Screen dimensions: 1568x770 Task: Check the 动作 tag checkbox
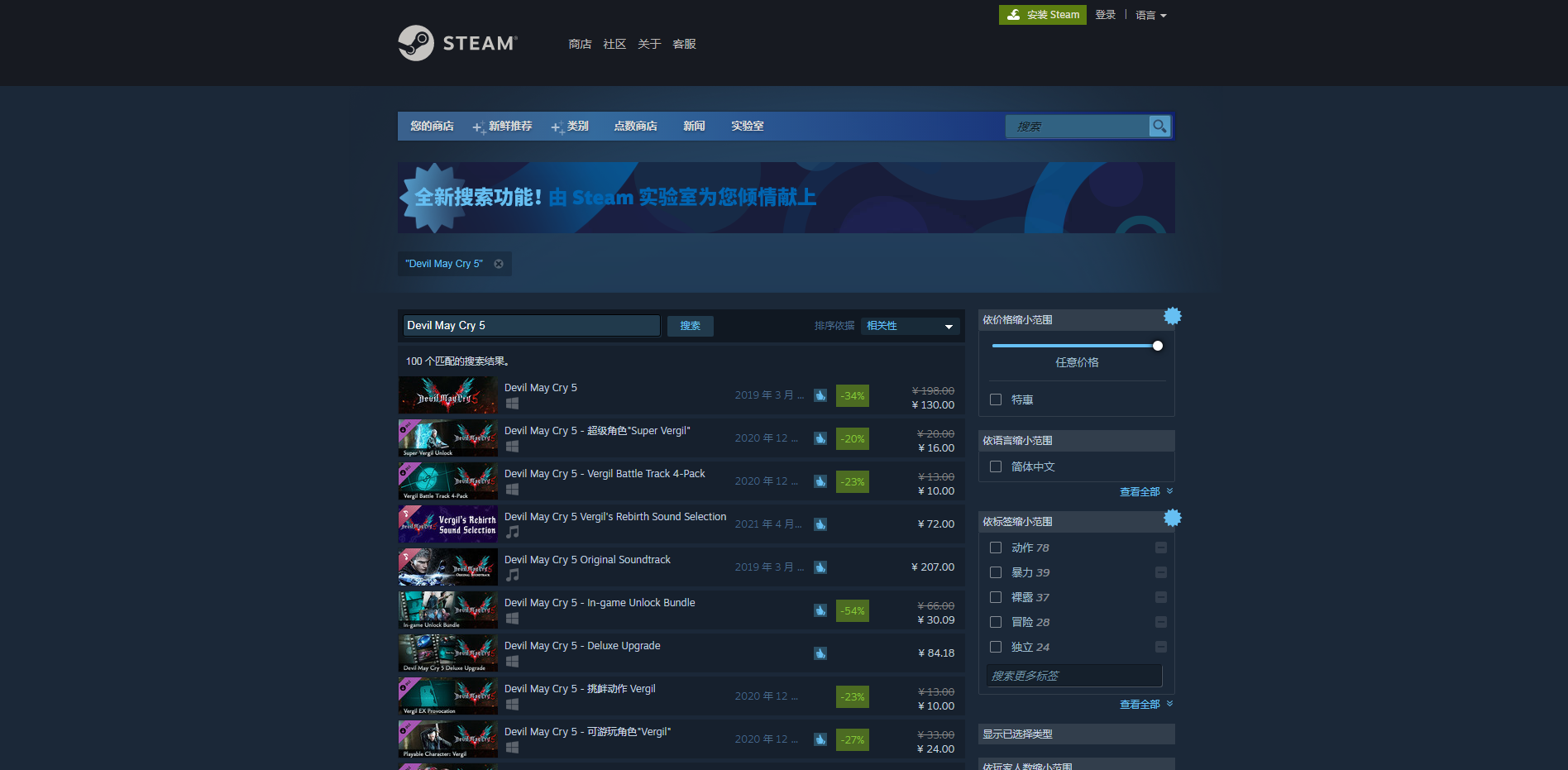(x=996, y=548)
